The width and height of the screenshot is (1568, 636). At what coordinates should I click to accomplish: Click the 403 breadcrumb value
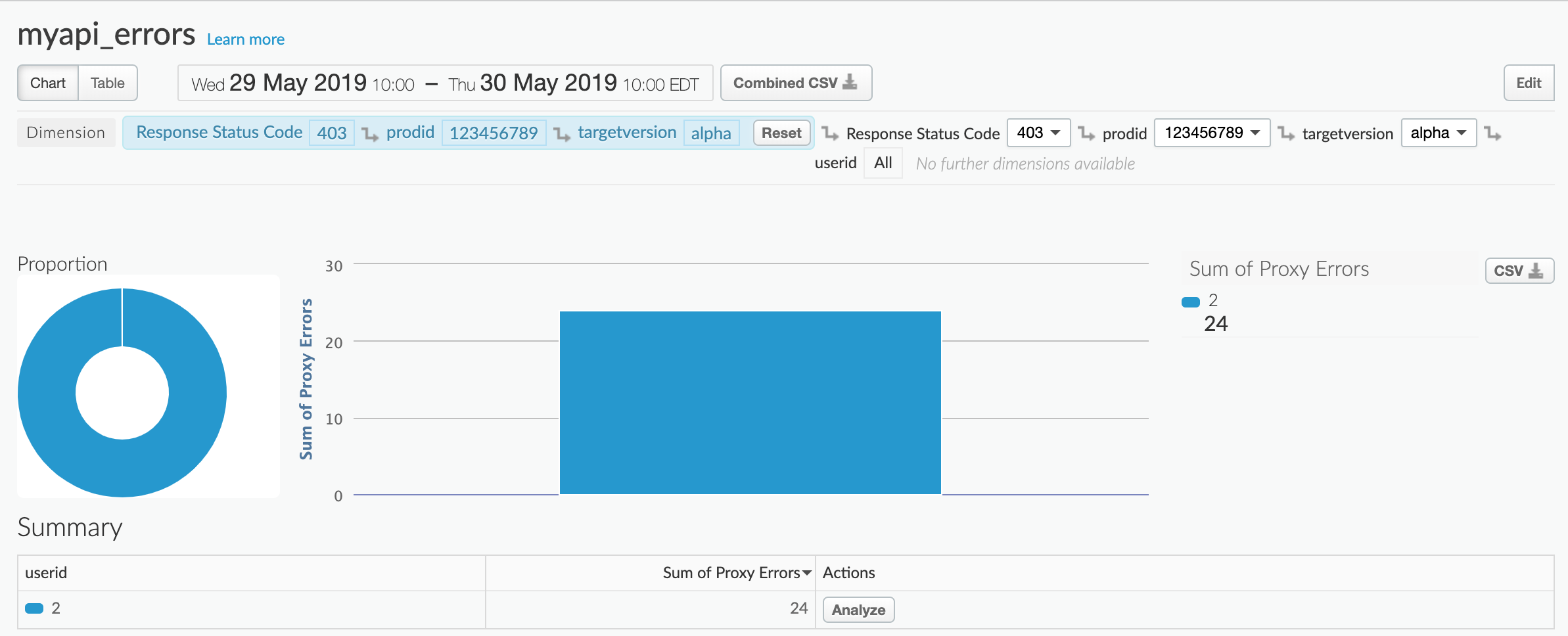(332, 133)
